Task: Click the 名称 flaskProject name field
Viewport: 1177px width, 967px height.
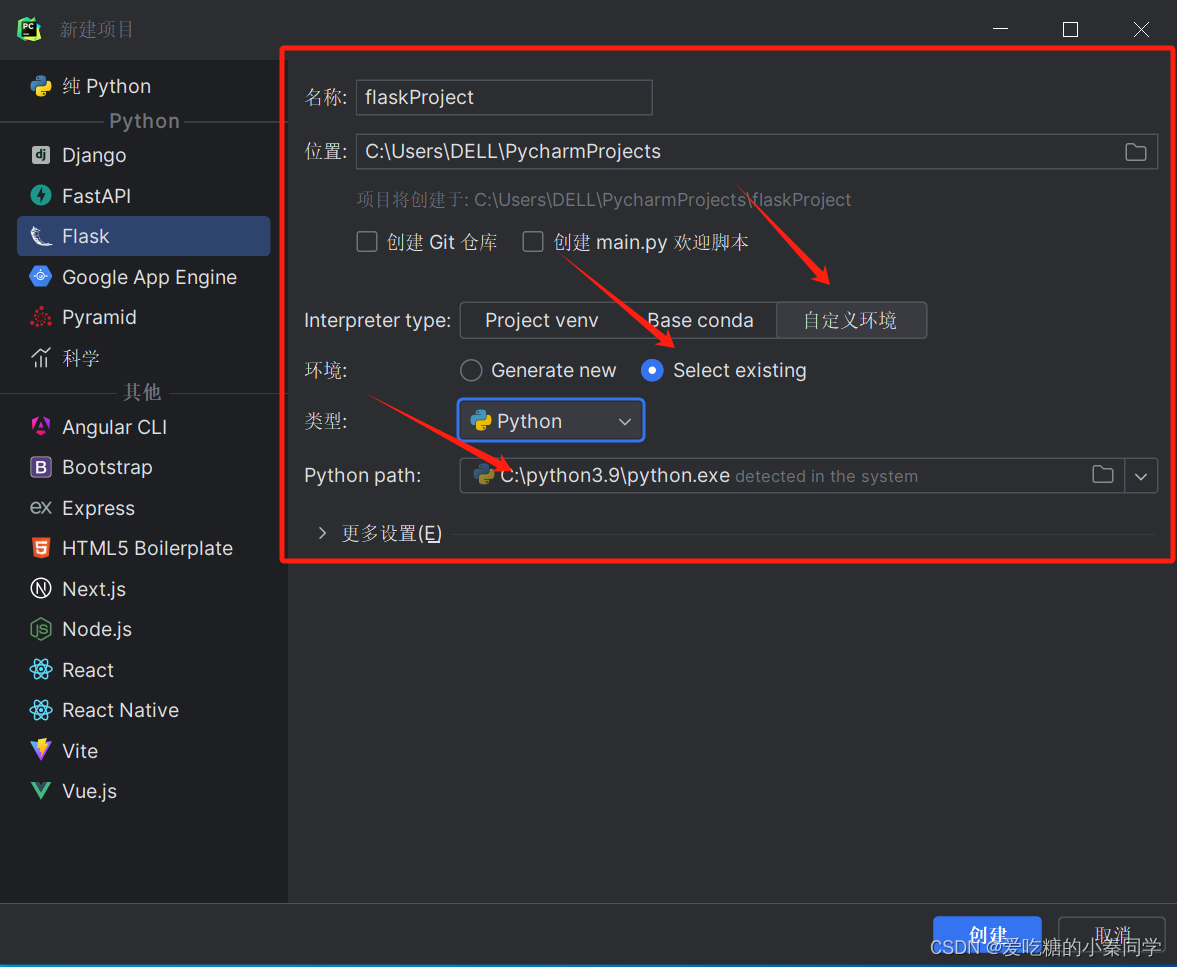Action: click(x=504, y=98)
